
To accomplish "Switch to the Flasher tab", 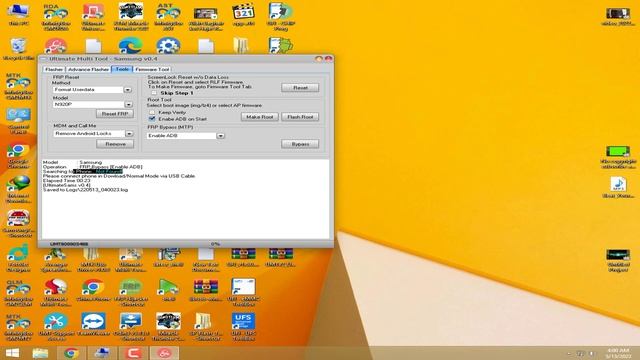I will pos(54,69).
